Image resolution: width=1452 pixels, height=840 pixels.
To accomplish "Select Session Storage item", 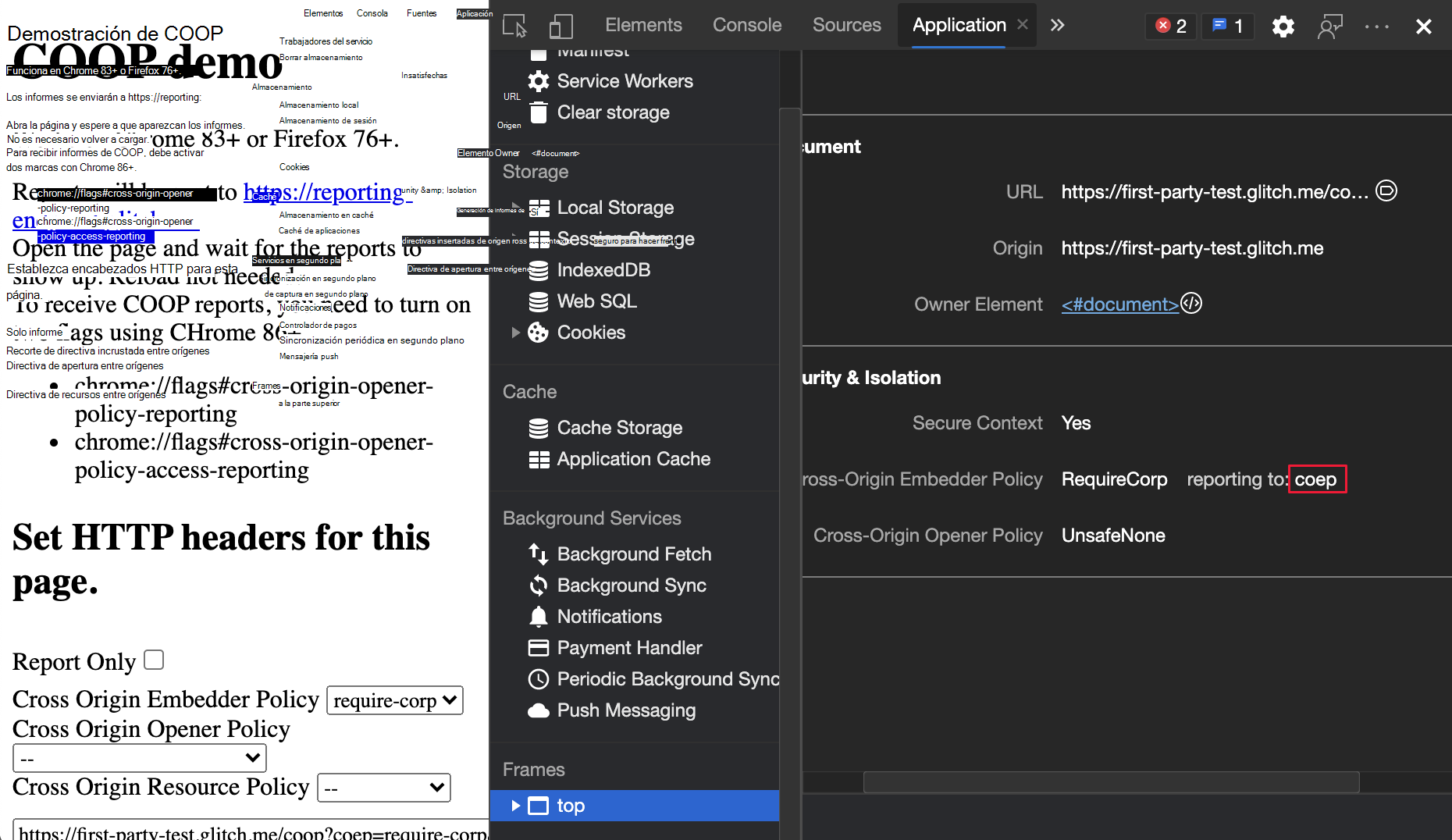I will [625, 239].
